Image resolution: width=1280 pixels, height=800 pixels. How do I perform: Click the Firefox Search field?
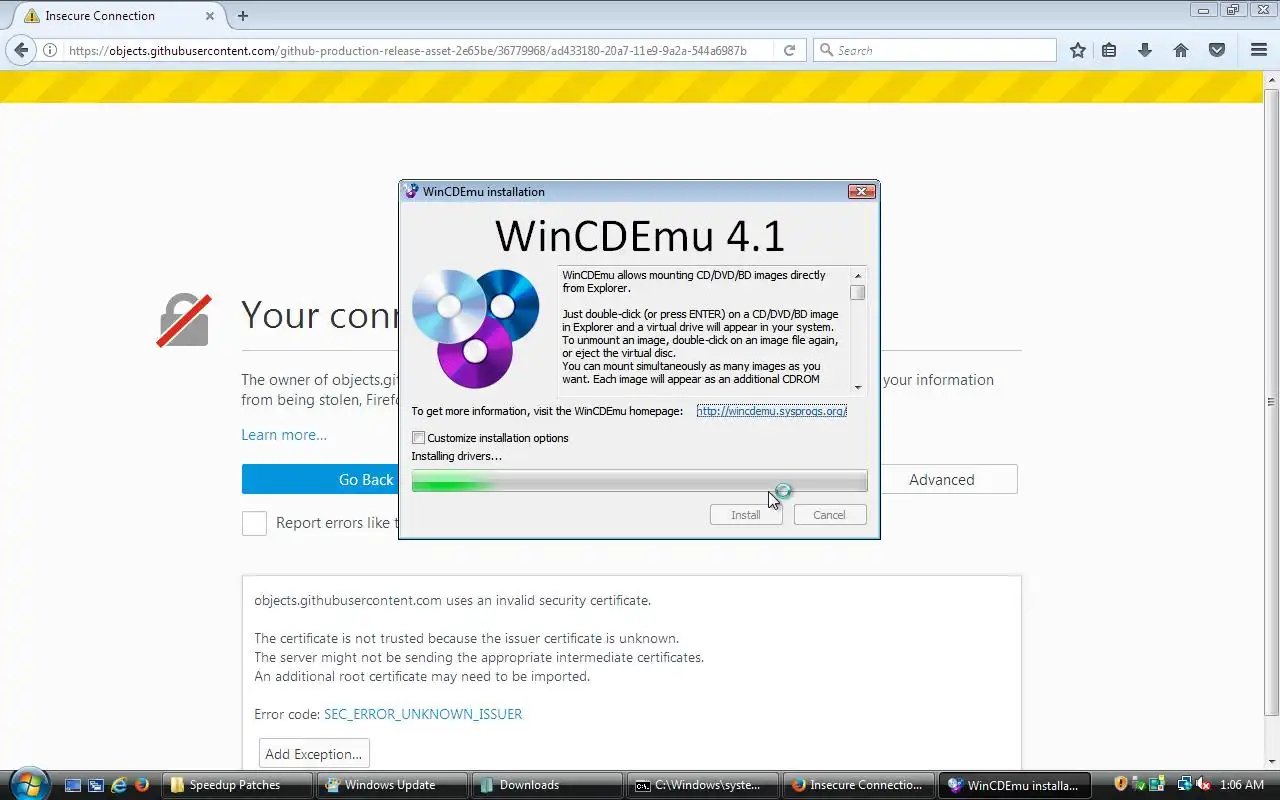pyautogui.click(x=935, y=50)
